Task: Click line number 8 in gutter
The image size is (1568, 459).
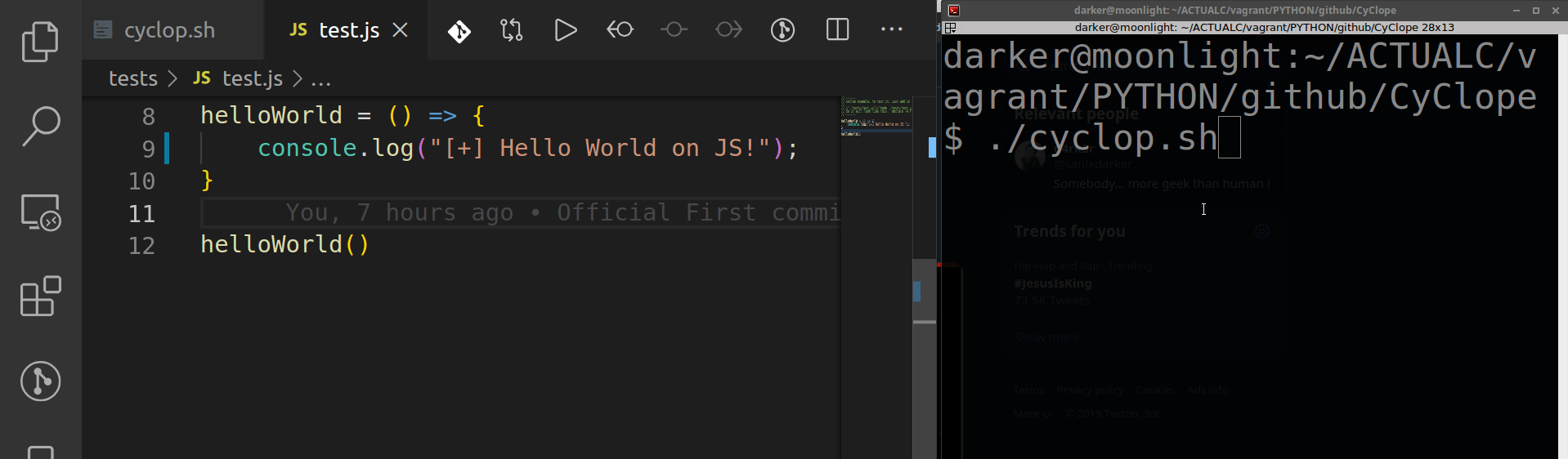Action: tap(148, 116)
